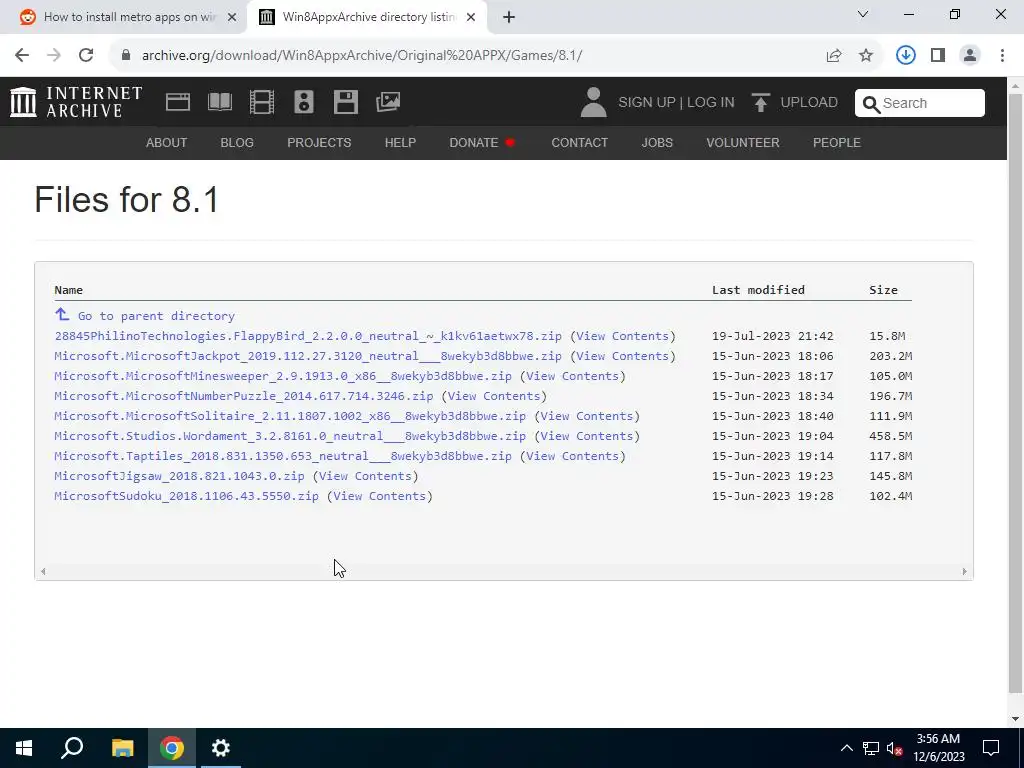Bookmark this page with the star
The image size is (1024, 768).
[x=866, y=56]
